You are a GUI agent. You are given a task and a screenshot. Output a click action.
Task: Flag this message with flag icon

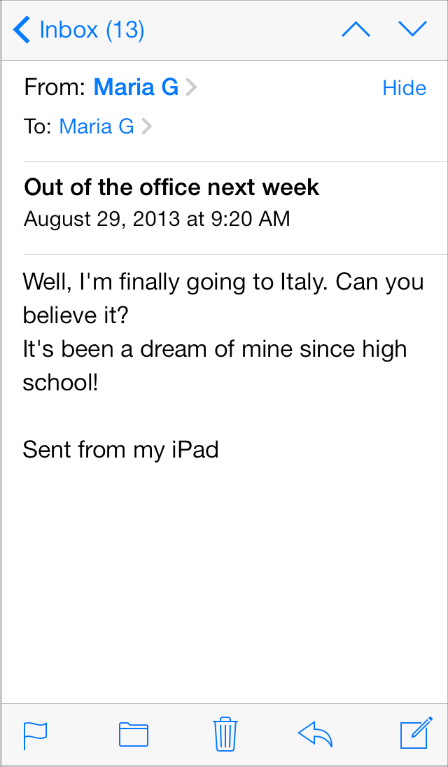pos(35,734)
